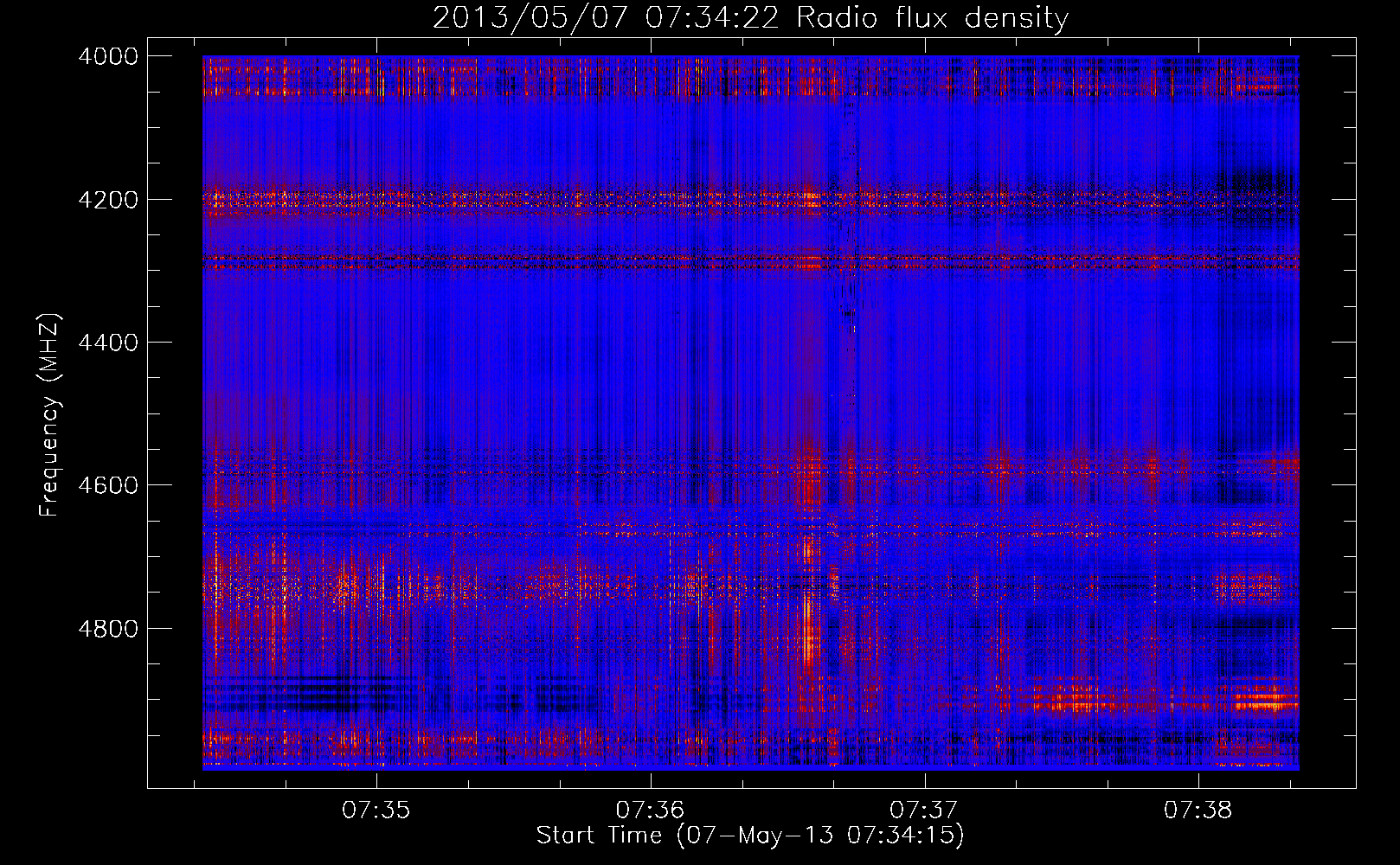Click the 07:35 time axis label
This screenshot has width=1400, height=865.
[x=376, y=811]
